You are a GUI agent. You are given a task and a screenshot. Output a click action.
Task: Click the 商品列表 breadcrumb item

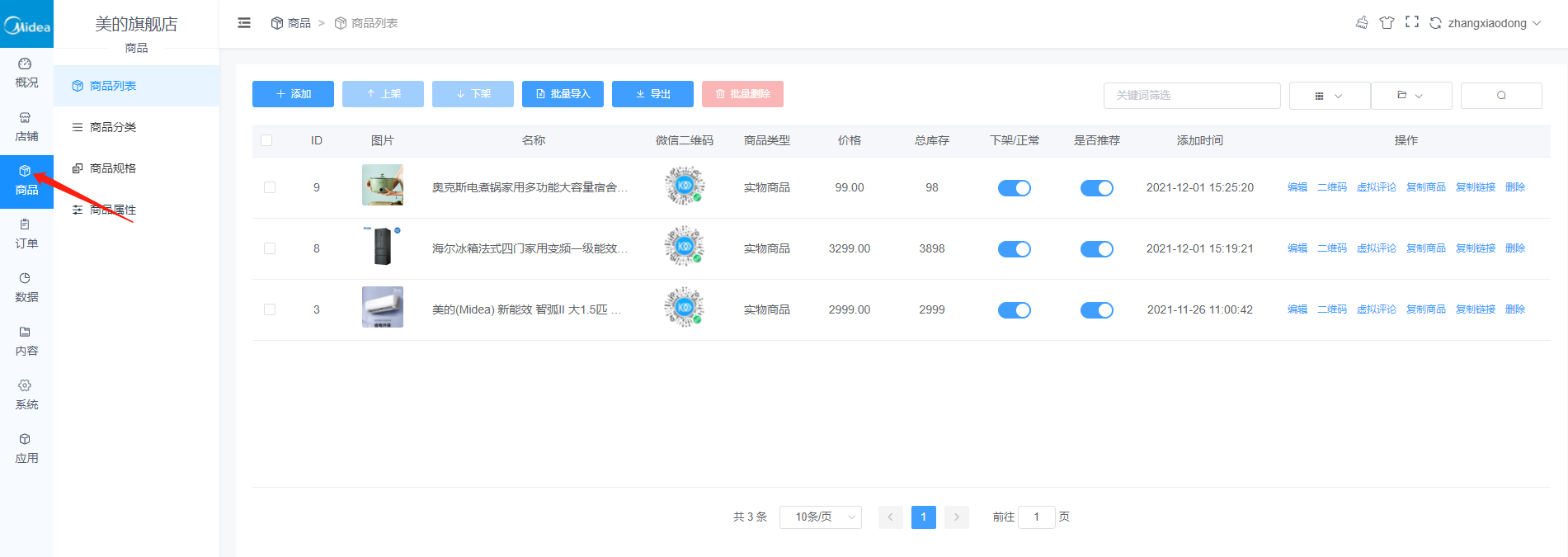(x=366, y=23)
